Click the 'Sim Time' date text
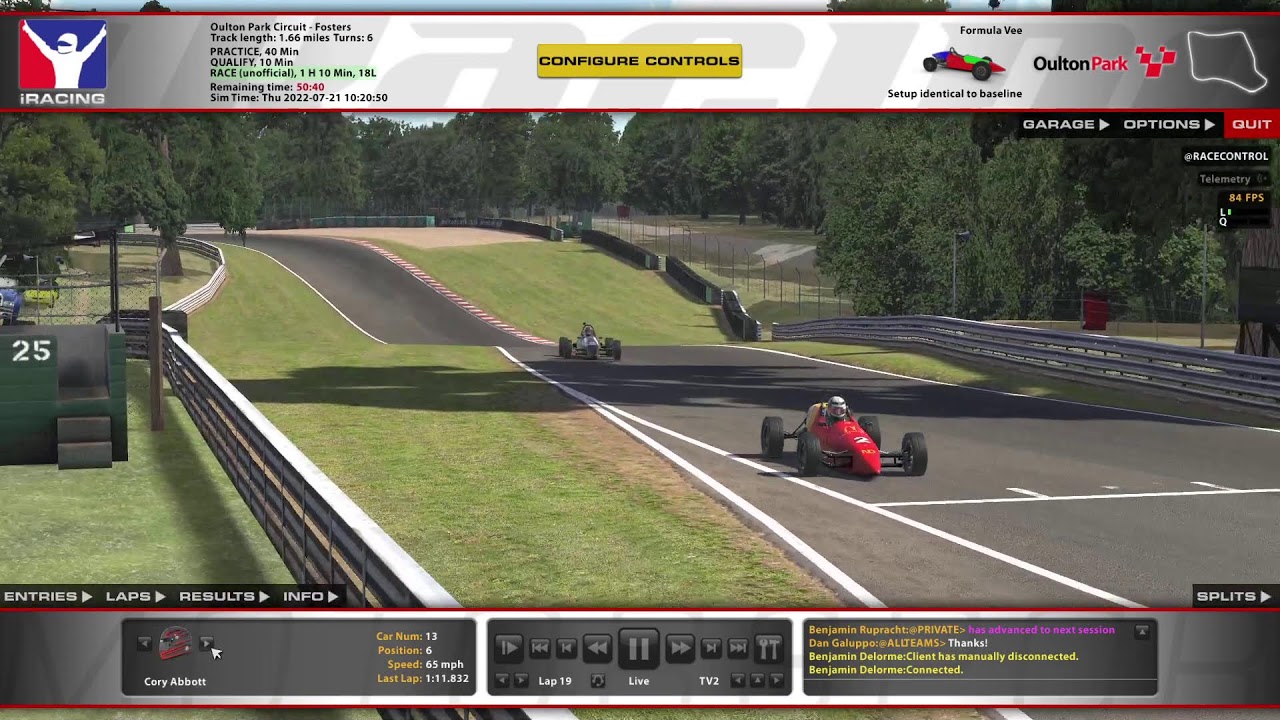 pos(299,98)
